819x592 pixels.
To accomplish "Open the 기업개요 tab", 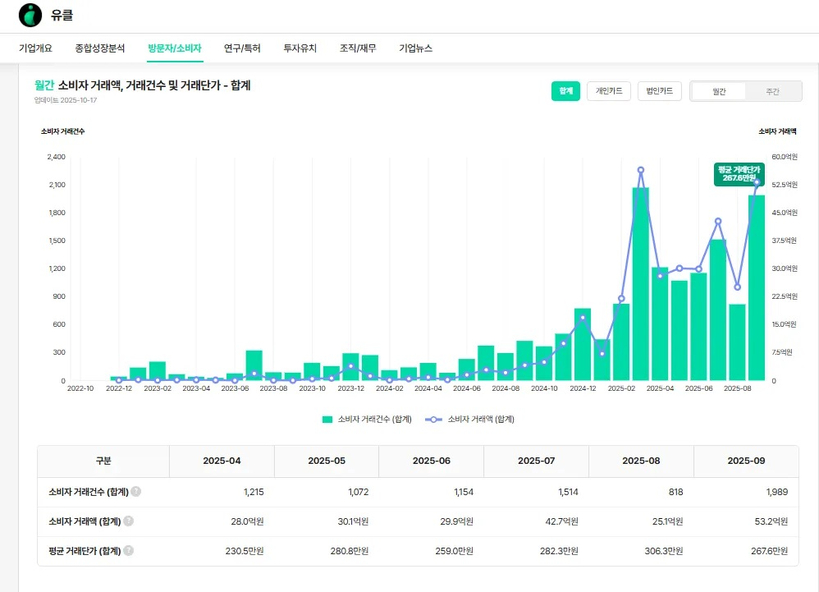I will pyautogui.click(x=35, y=48).
